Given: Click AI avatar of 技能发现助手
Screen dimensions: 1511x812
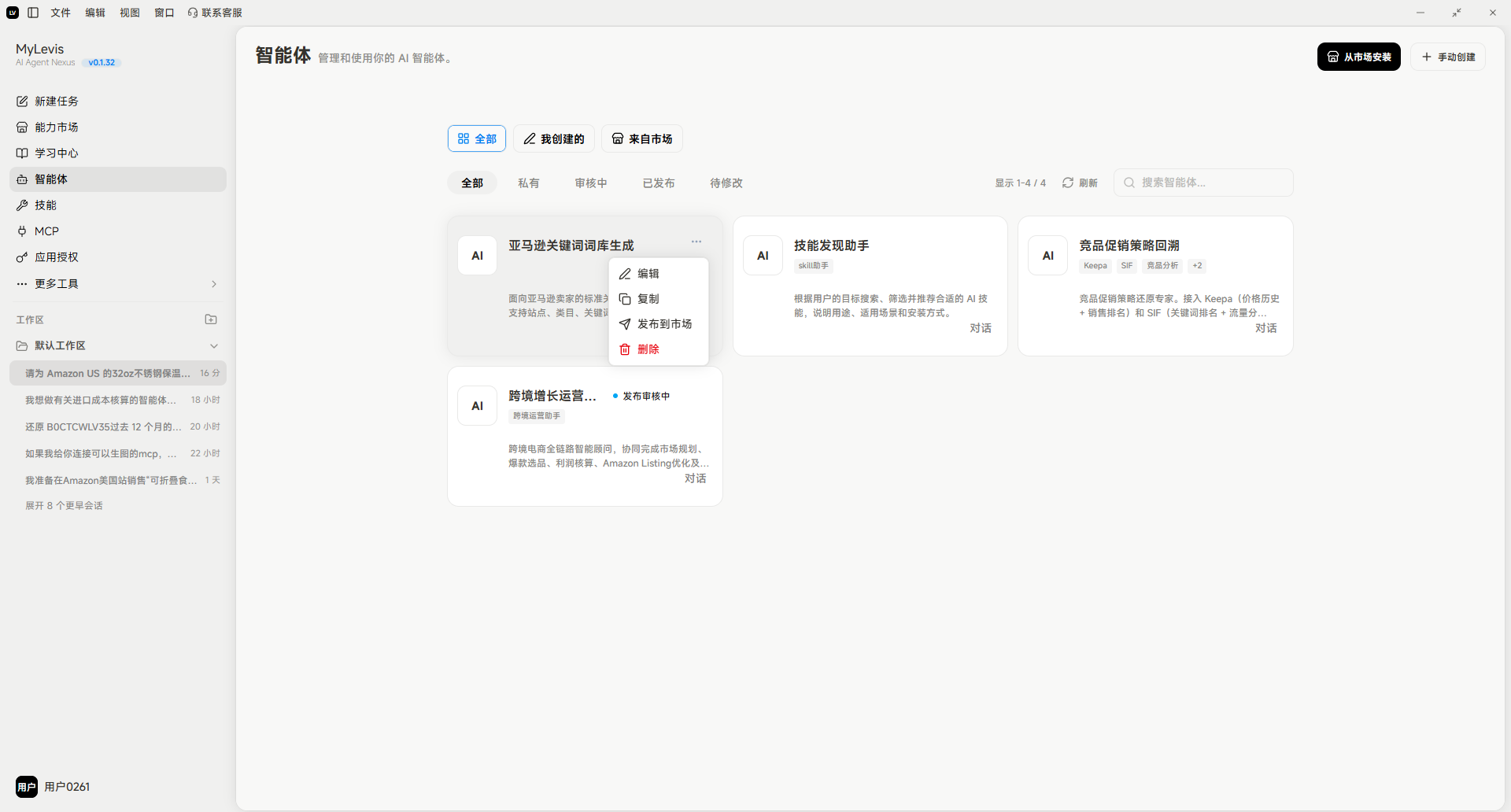Looking at the screenshot, I should [763, 256].
